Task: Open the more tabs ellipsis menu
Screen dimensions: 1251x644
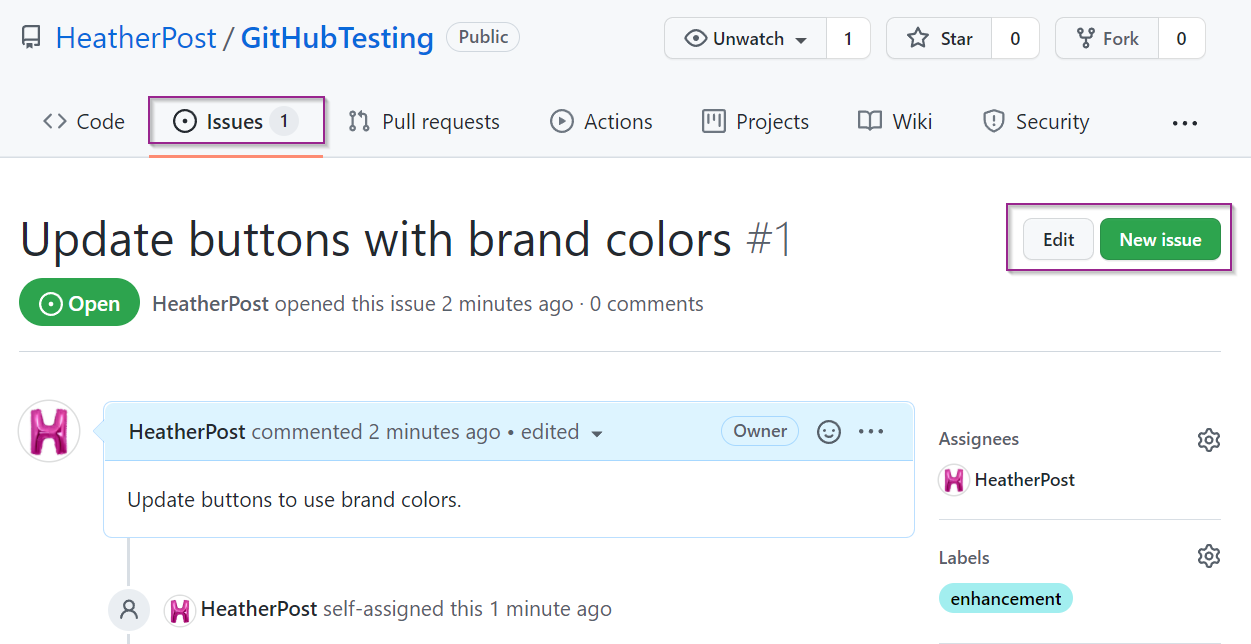Action: [1185, 123]
